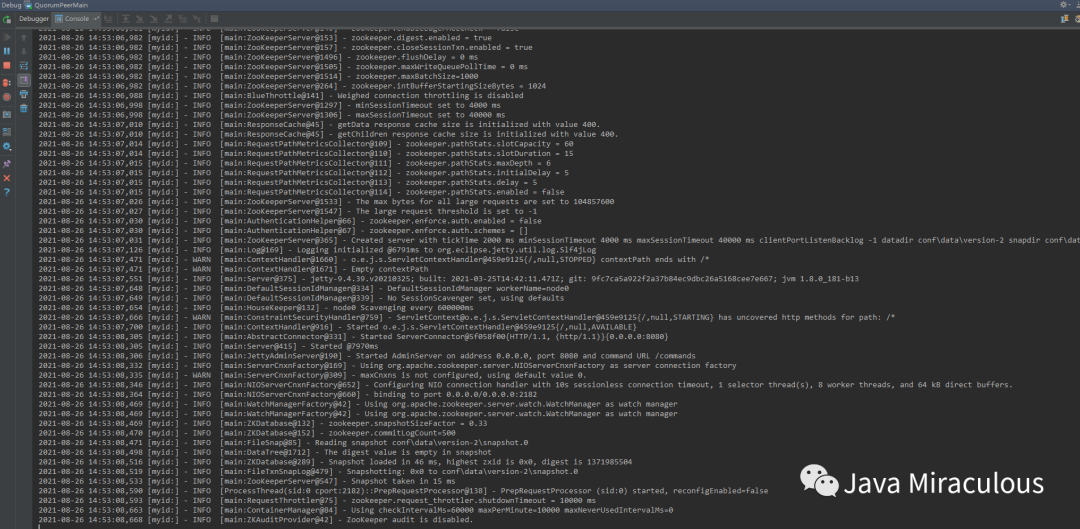Open debugger Settings gear in sidebar
Screen dimensions: 1080x529
[x=7, y=147]
